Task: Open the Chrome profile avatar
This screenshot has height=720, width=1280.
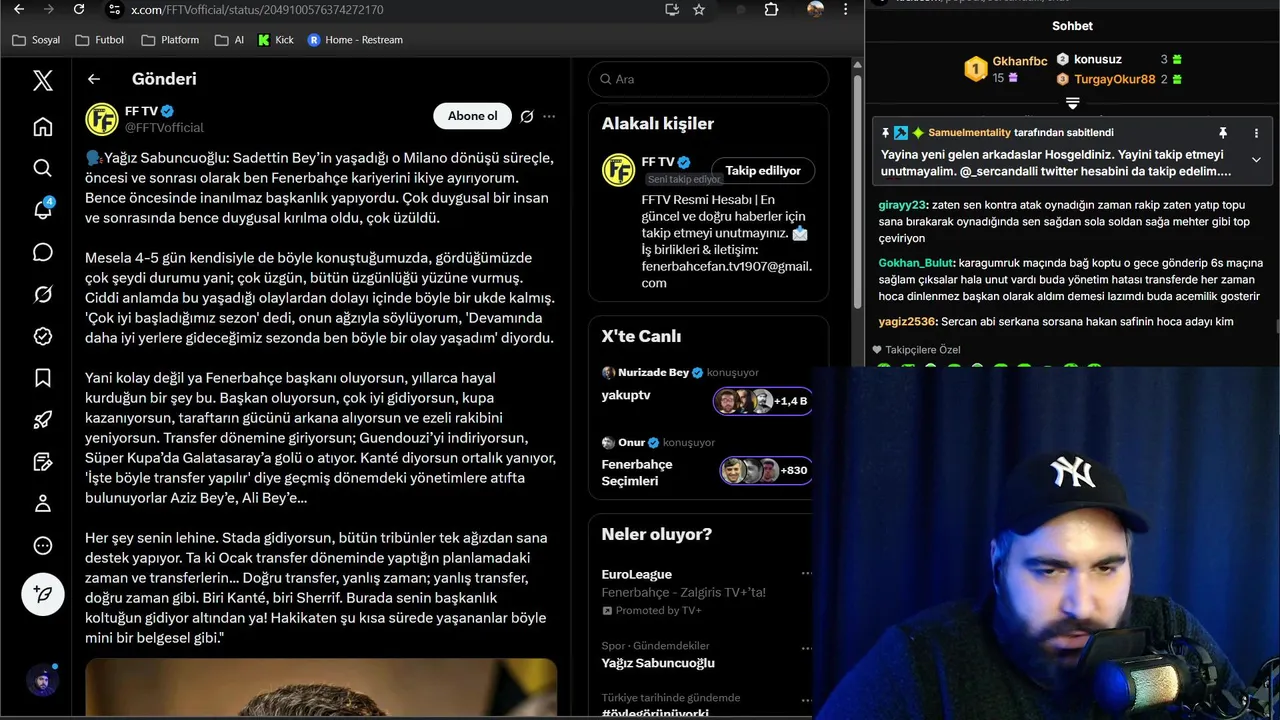Action: coord(816,9)
